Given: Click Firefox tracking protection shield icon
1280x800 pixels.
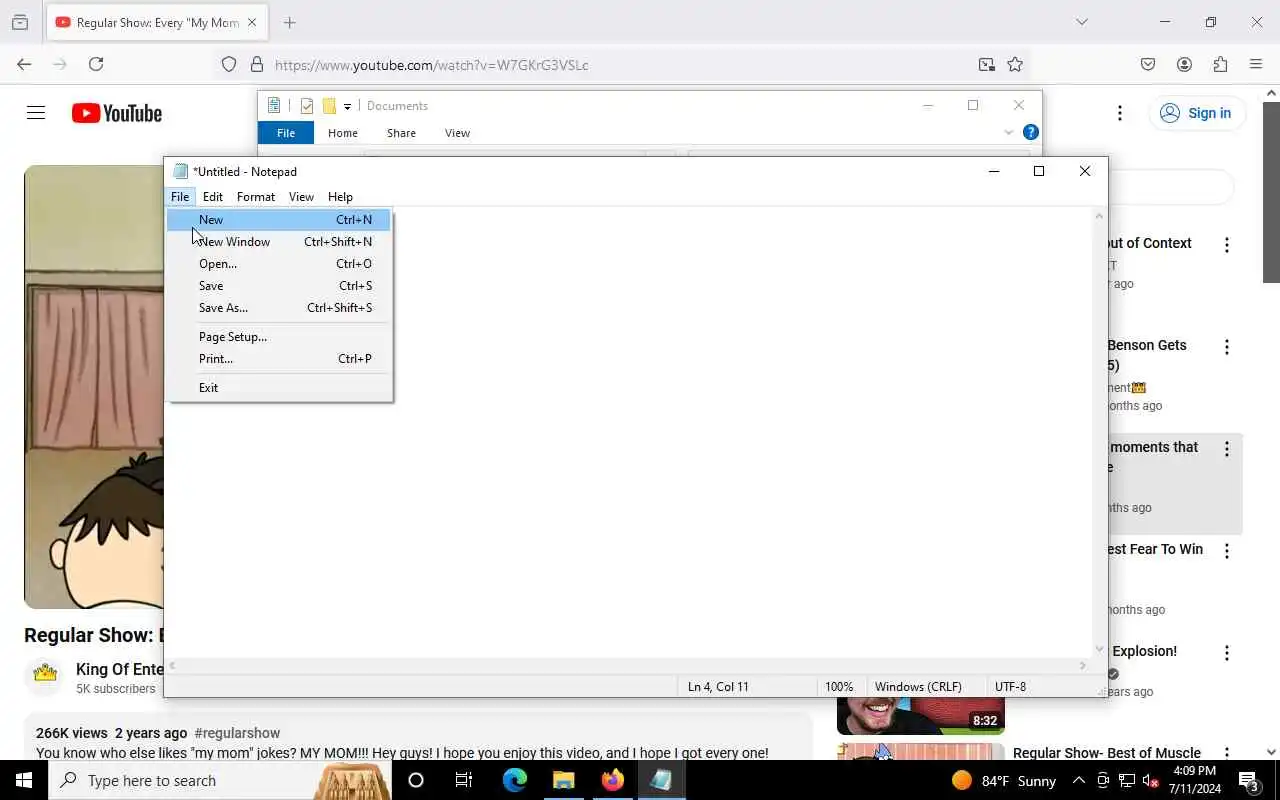Looking at the screenshot, I should tap(229, 64).
